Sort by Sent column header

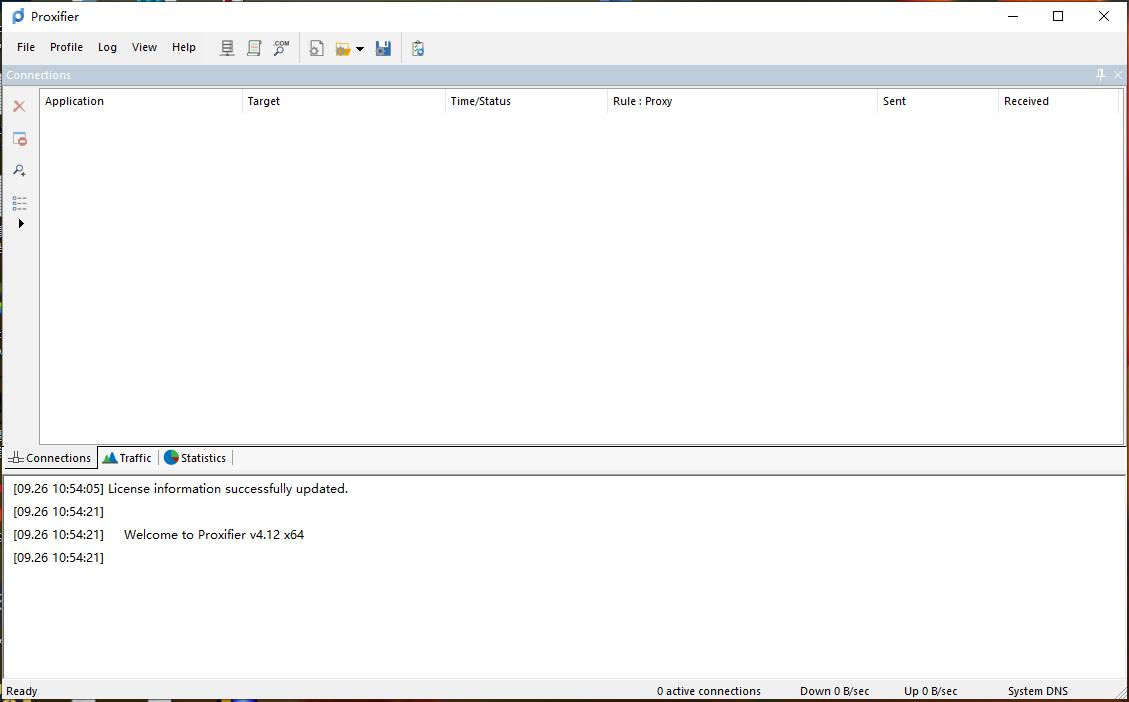(x=937, y=102)
